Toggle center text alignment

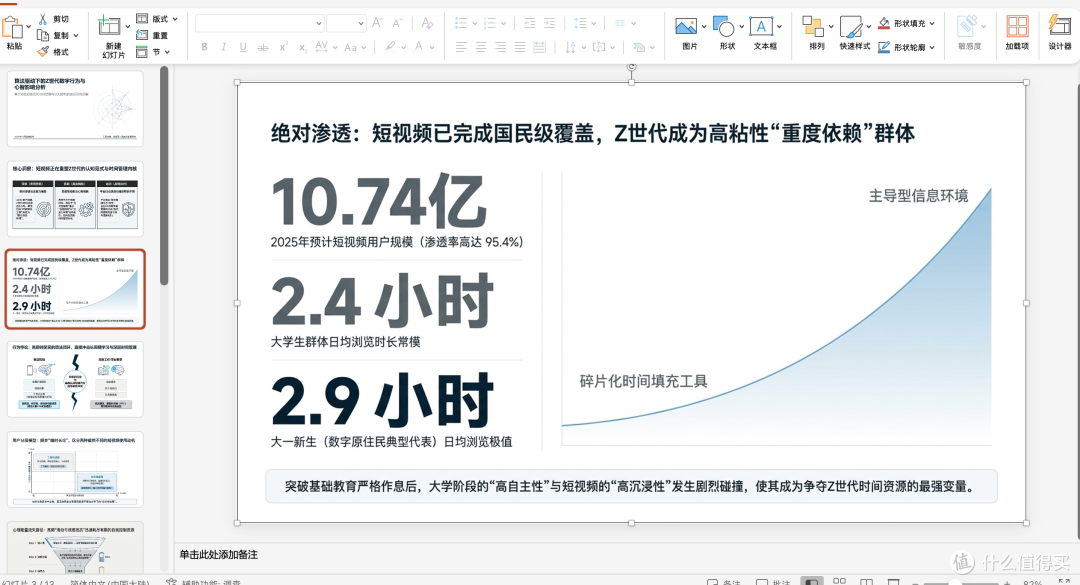click(x=481, y=47)
